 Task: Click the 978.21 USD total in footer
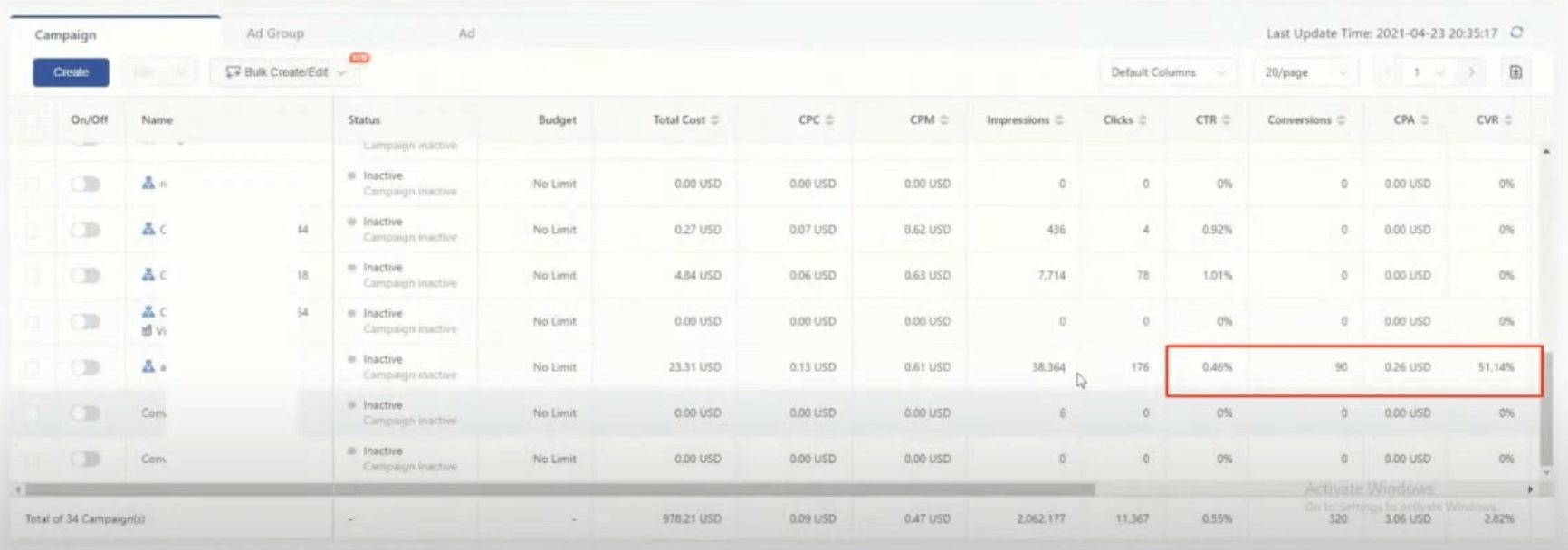point(692,519)
